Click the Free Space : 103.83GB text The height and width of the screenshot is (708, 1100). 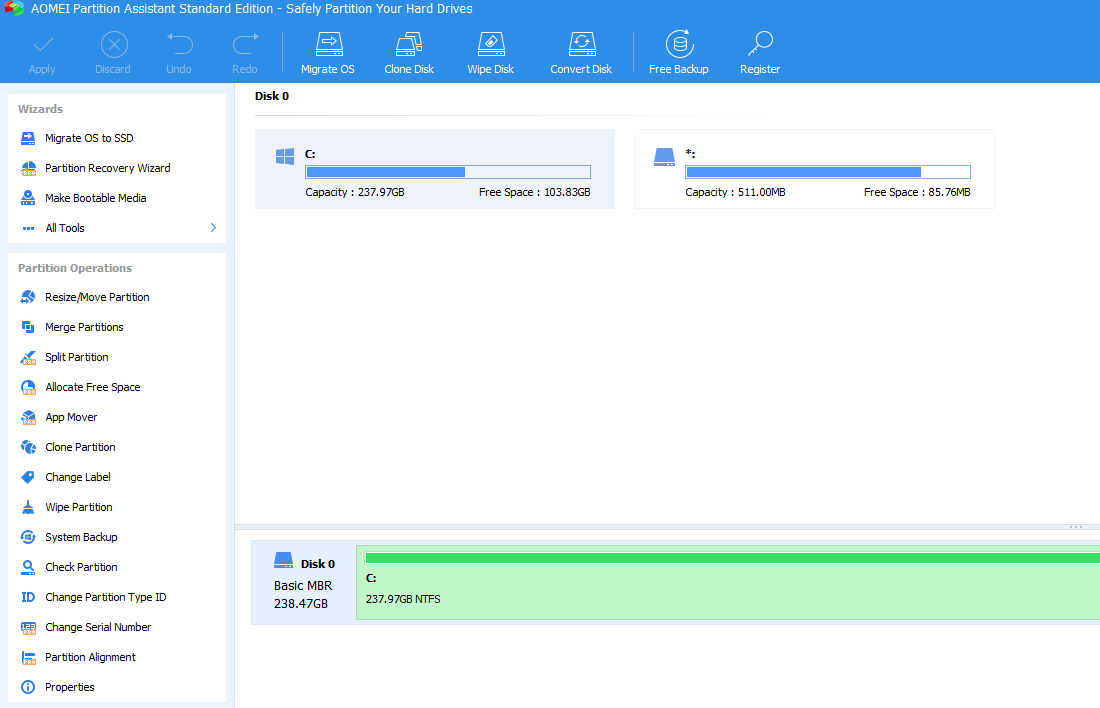pyautogui.click(x=535, y=192)
